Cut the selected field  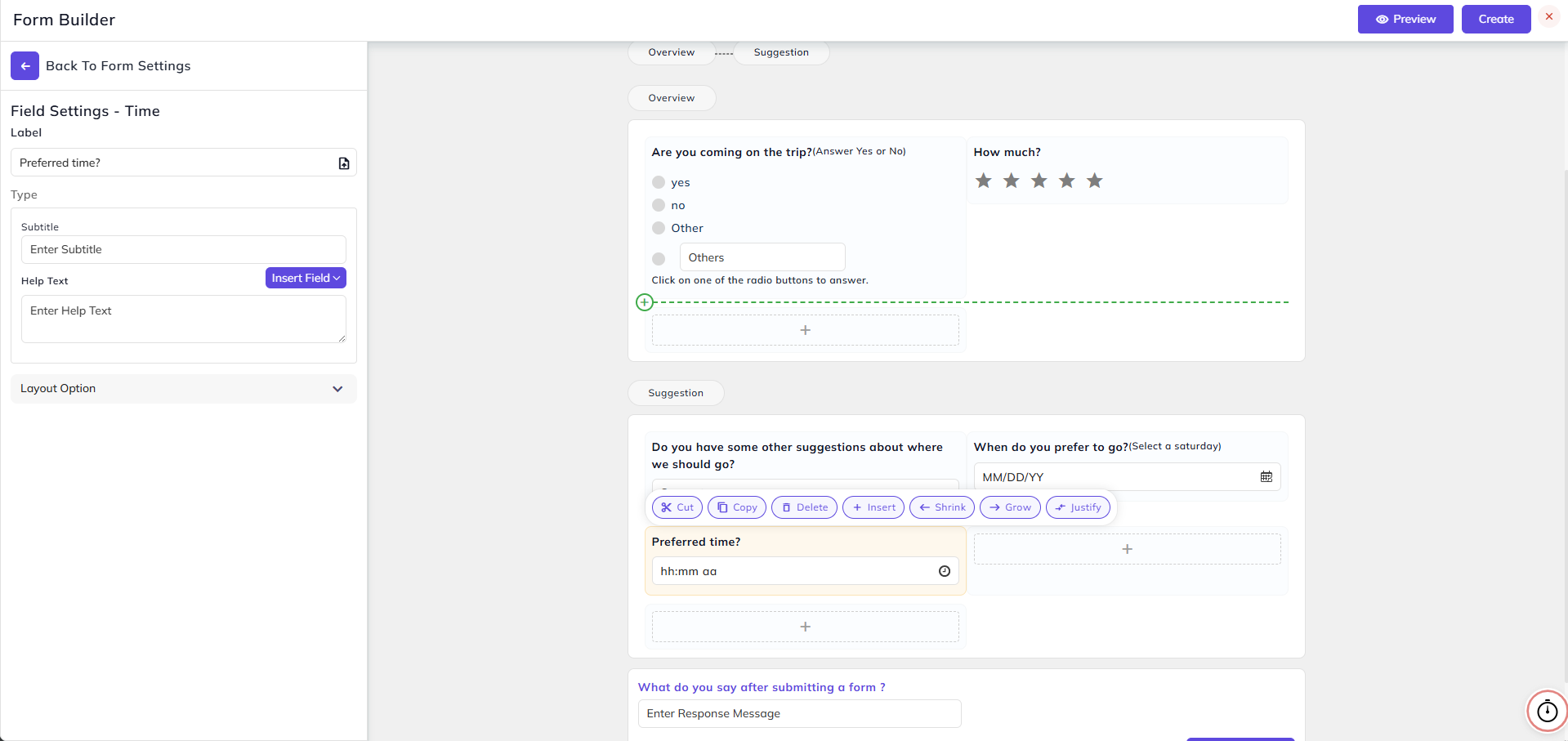point(677,507)
